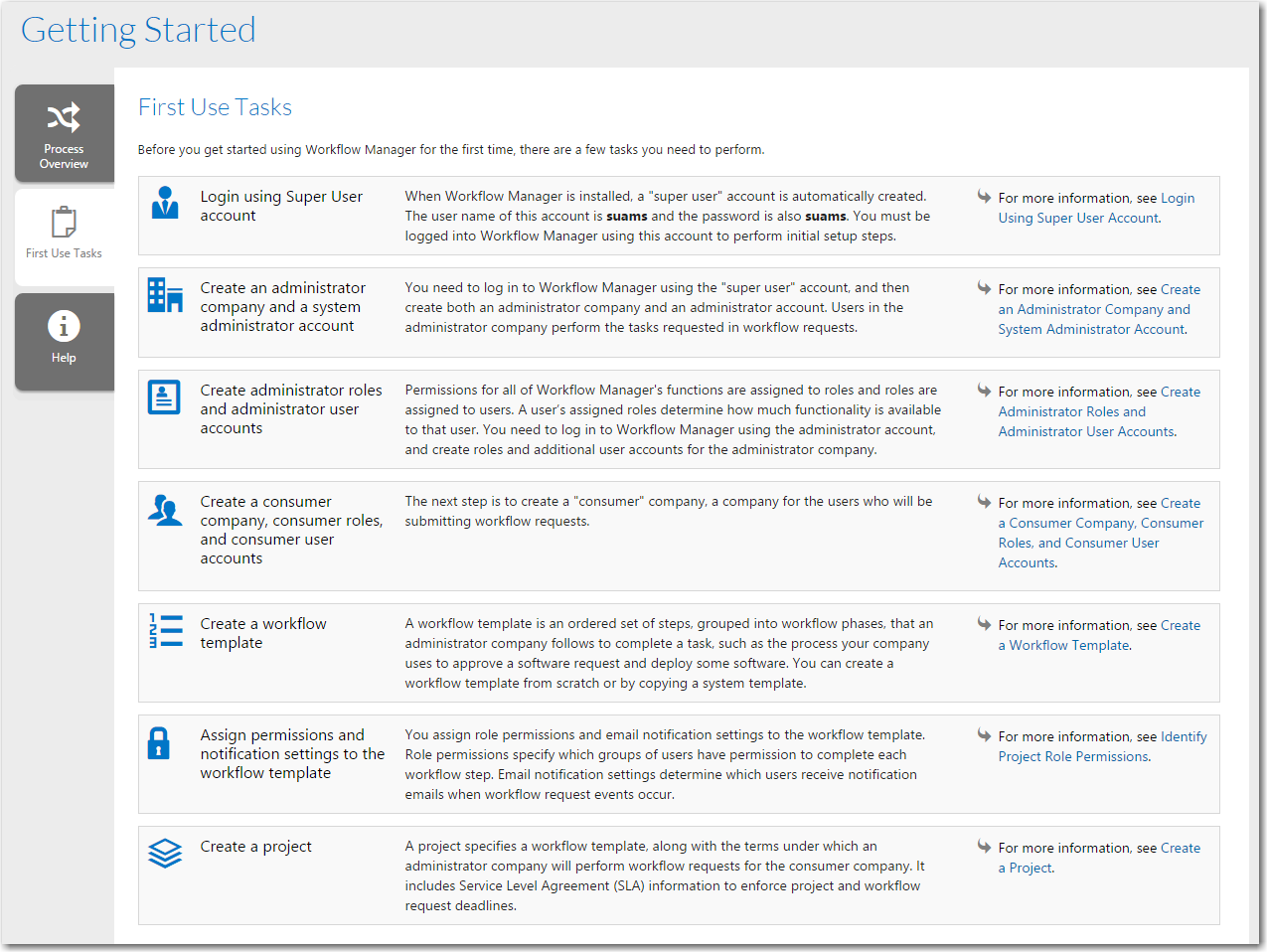Click description starting 'A project specifies'

[665, 876]
